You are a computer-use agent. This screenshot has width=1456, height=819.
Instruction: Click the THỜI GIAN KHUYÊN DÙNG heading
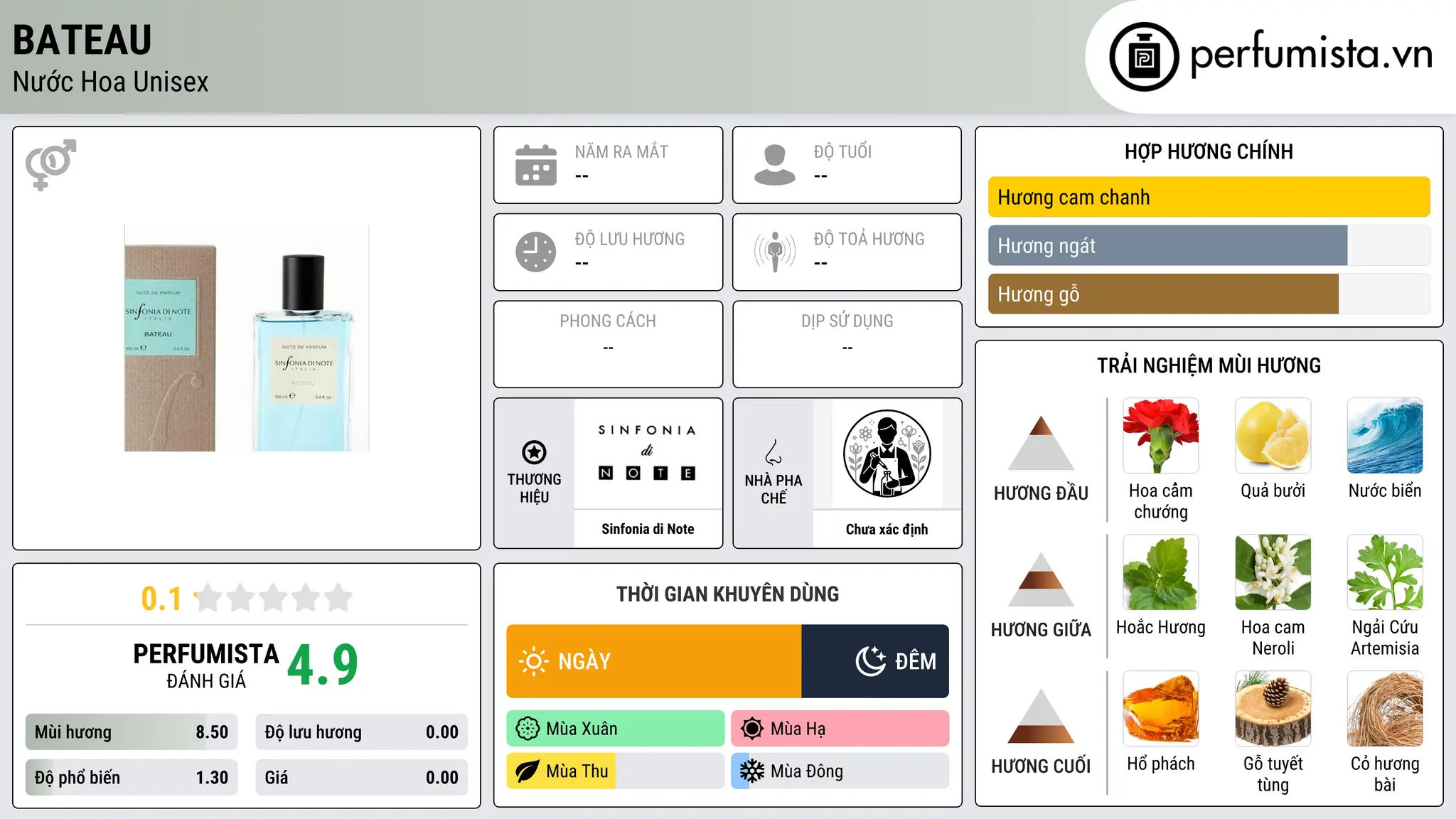[x=727, y=594]
